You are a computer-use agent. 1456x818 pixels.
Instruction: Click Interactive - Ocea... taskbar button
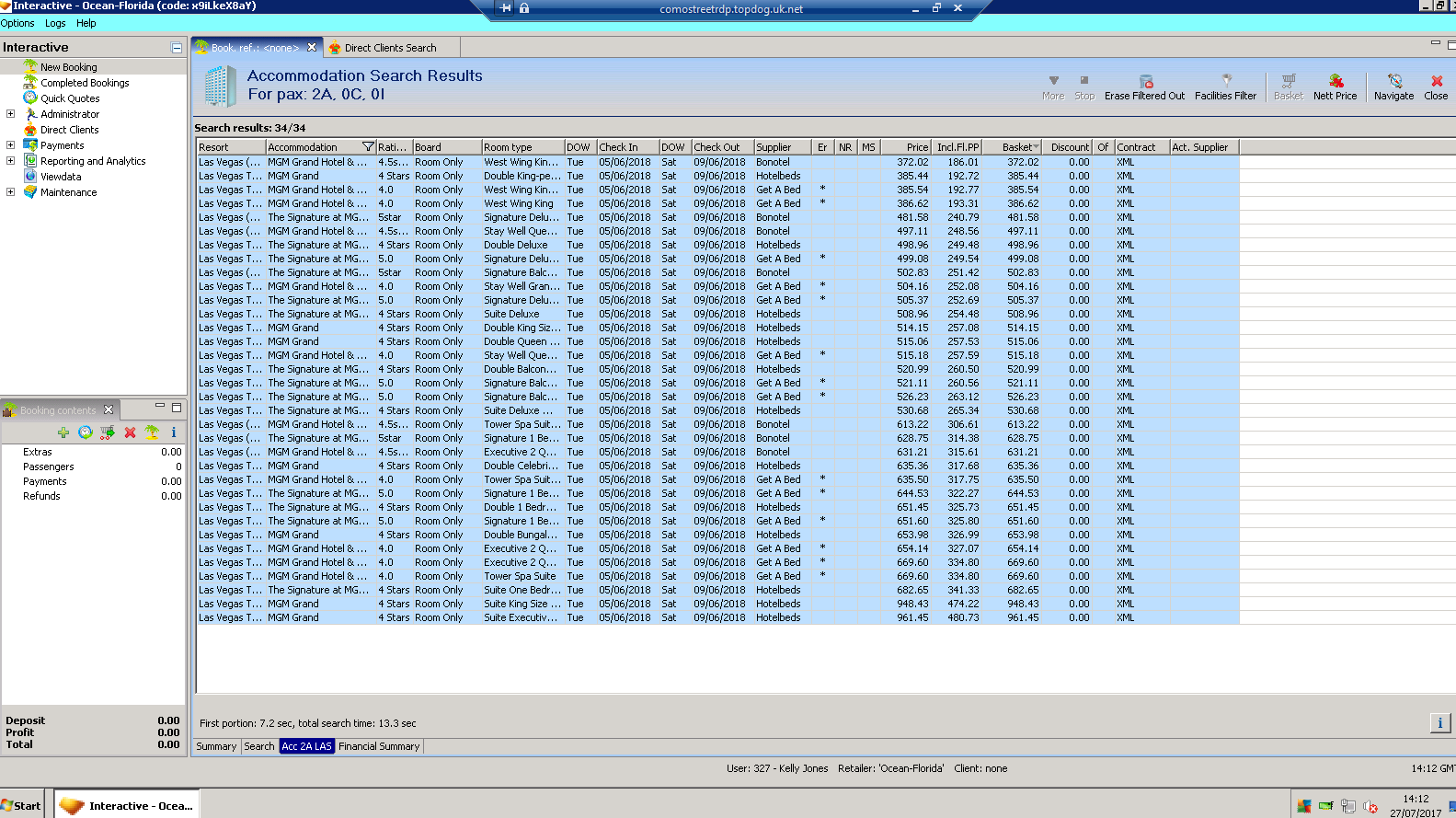pyautogui.click(x=127, y=805)
